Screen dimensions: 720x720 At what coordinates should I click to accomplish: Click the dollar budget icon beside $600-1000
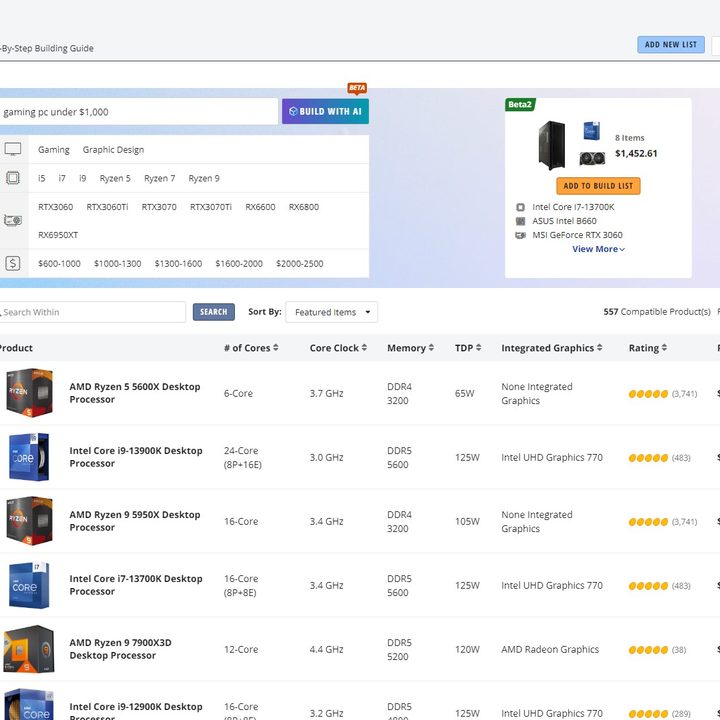tap(13, 263)
